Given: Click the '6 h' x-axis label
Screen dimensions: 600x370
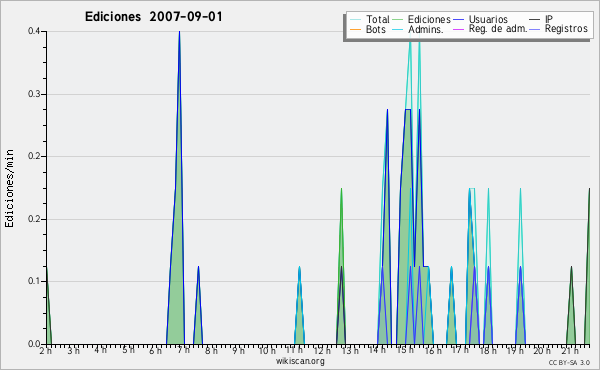Looking at the screenshot, I should click(x=155, y=350).
